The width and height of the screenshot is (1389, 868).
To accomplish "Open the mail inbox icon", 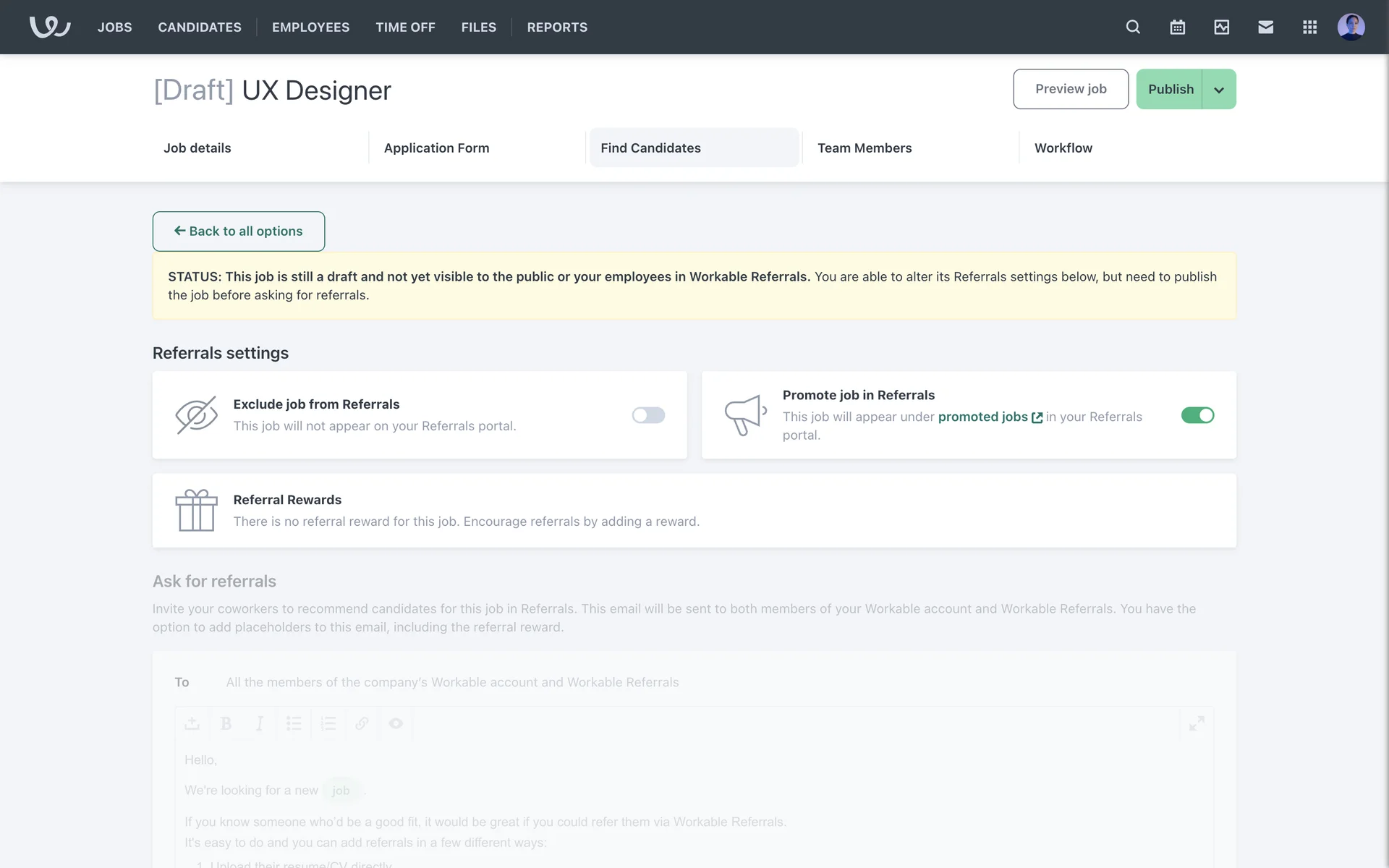I will [x=1265, y=27].
